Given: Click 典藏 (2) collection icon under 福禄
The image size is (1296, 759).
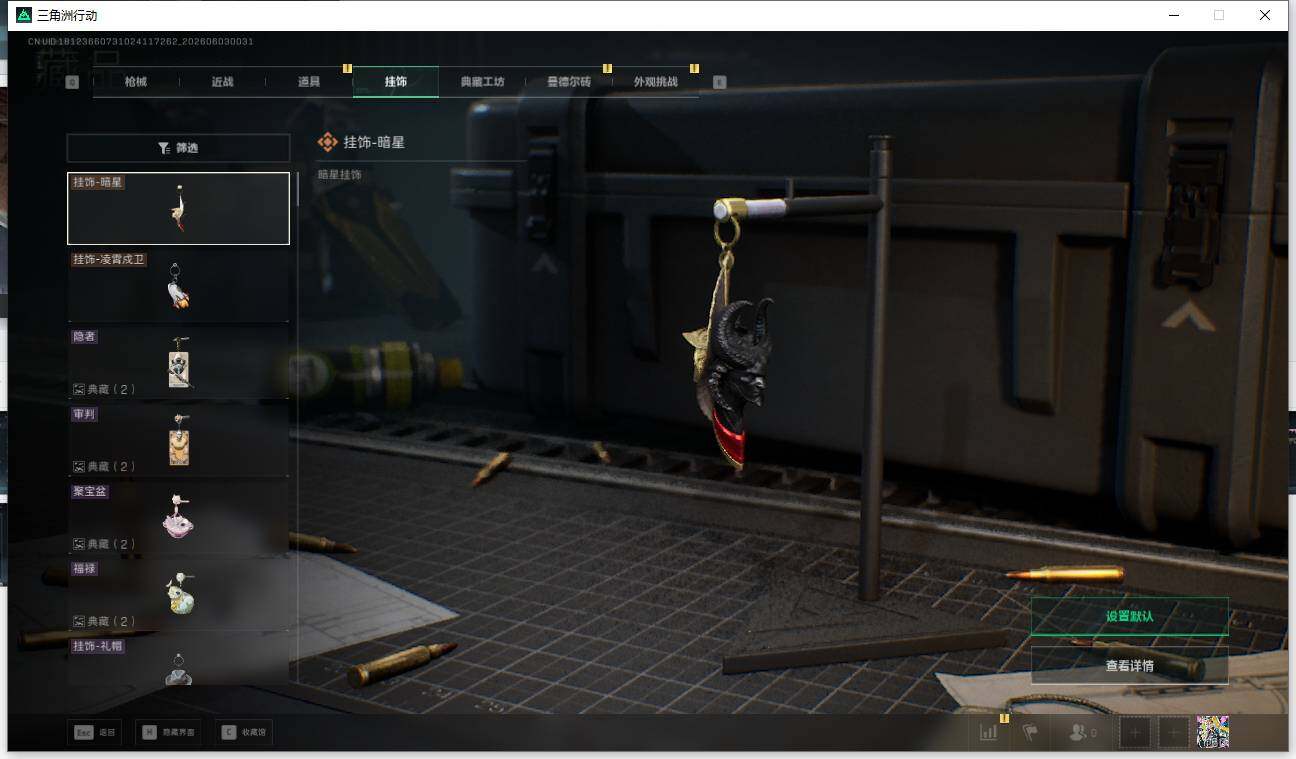Looking at the screenshot, I should [x=79, y=621].
